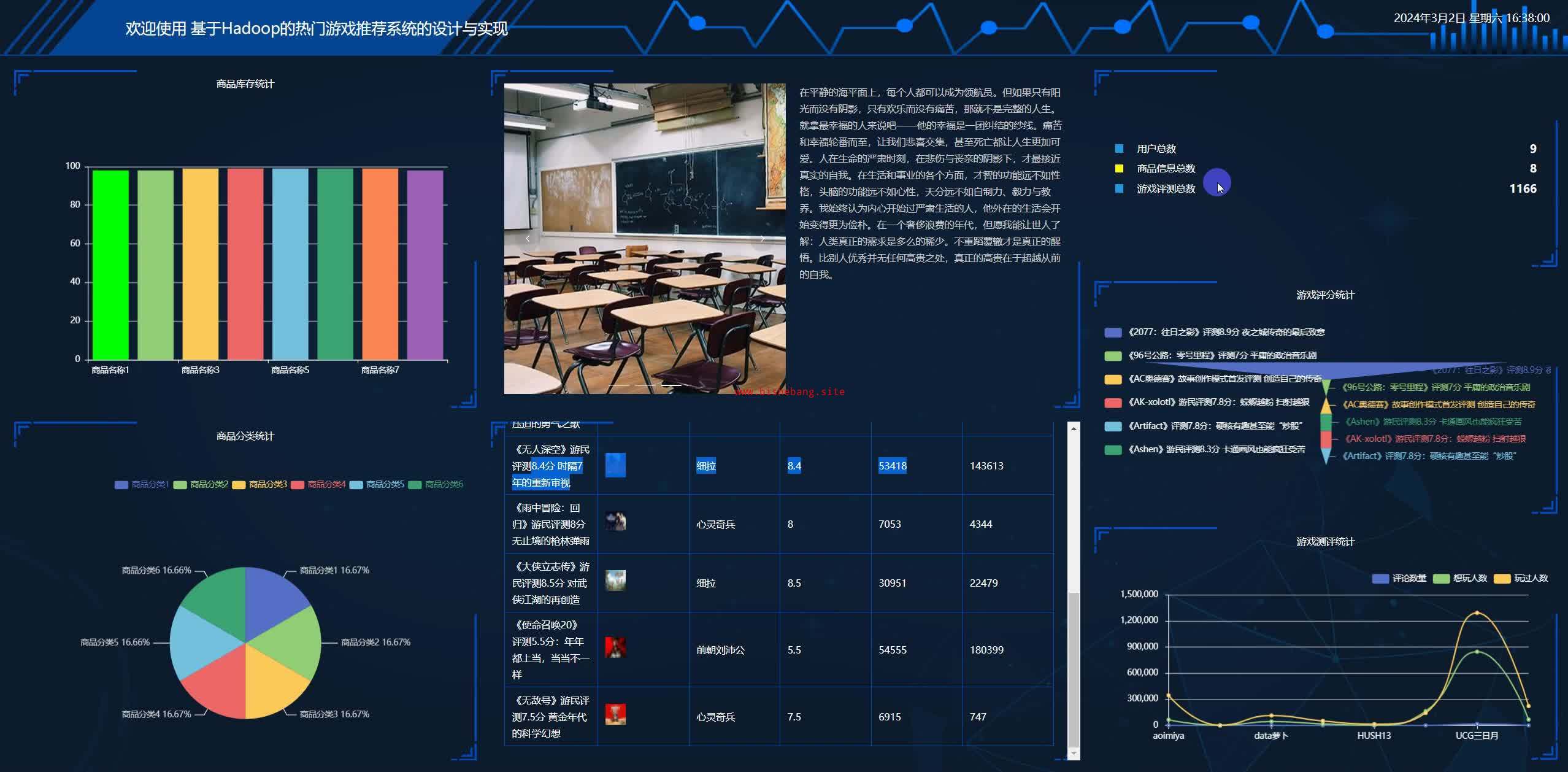The image size is (1568, 772).
Task: Click the carousel next arrow
Action: (x=763, y=238)
